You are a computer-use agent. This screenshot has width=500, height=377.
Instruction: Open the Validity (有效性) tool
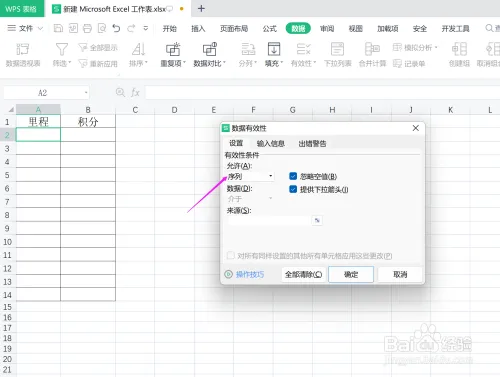tap(303, 55)
